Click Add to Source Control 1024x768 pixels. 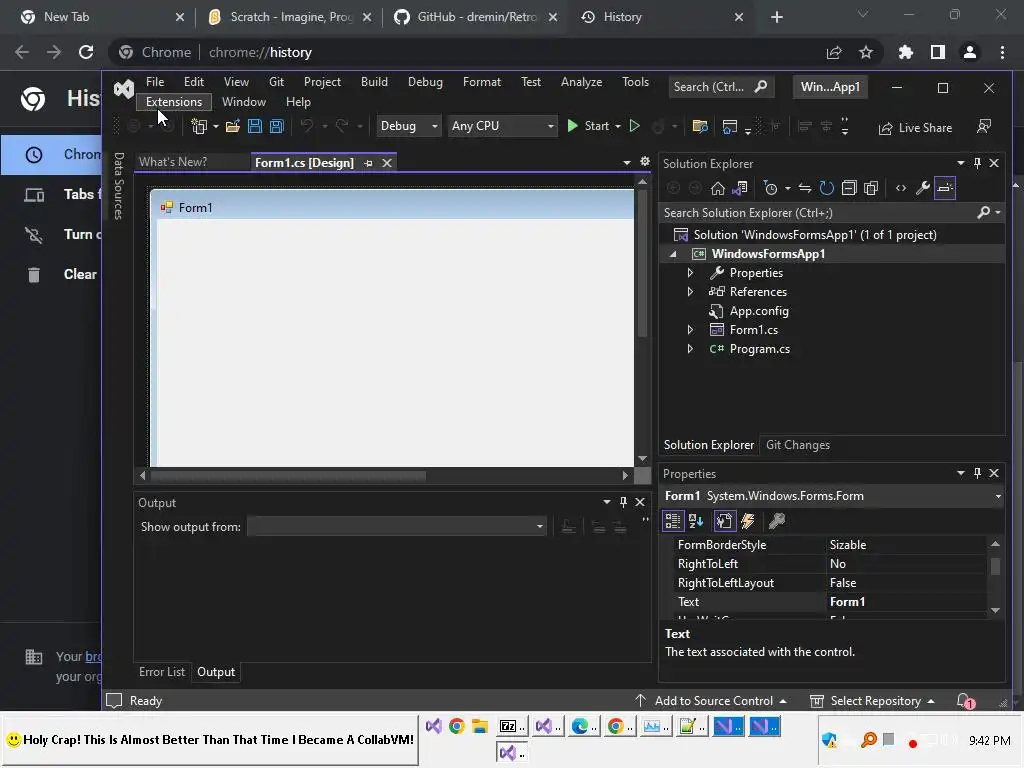[711, 701]
